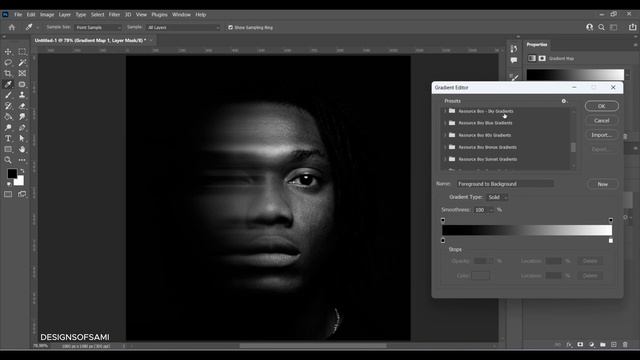The image size is (640, 360).
Task: Open the Image menu
Action: (47, 14)
